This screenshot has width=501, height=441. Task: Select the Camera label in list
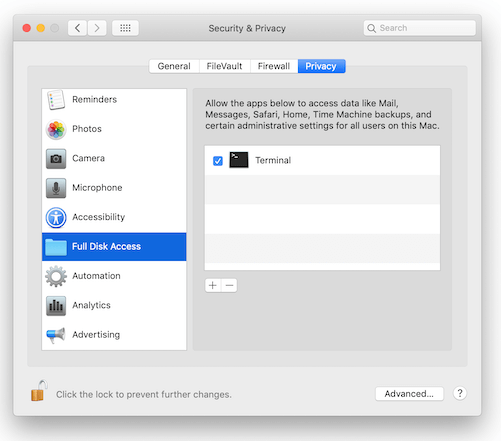click(89, 158)
